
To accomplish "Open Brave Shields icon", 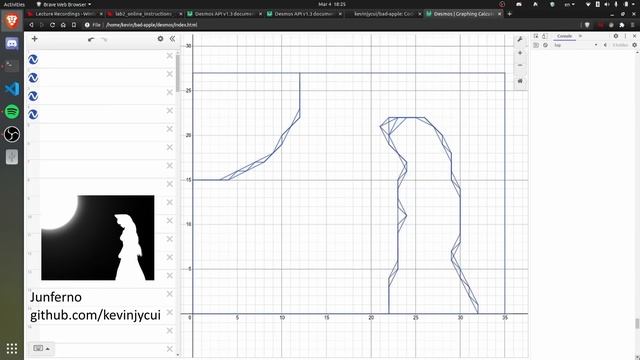I will coord(587,25).
